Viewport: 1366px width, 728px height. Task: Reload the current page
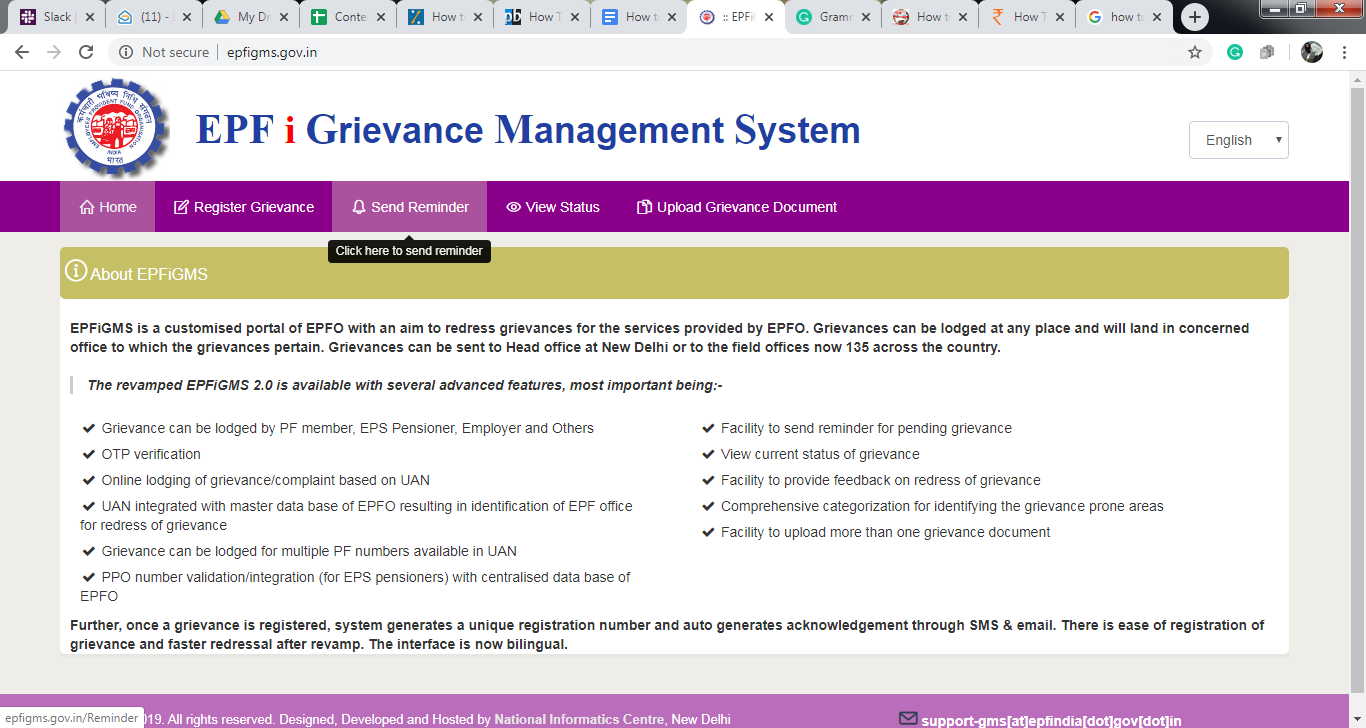(86, 52)
